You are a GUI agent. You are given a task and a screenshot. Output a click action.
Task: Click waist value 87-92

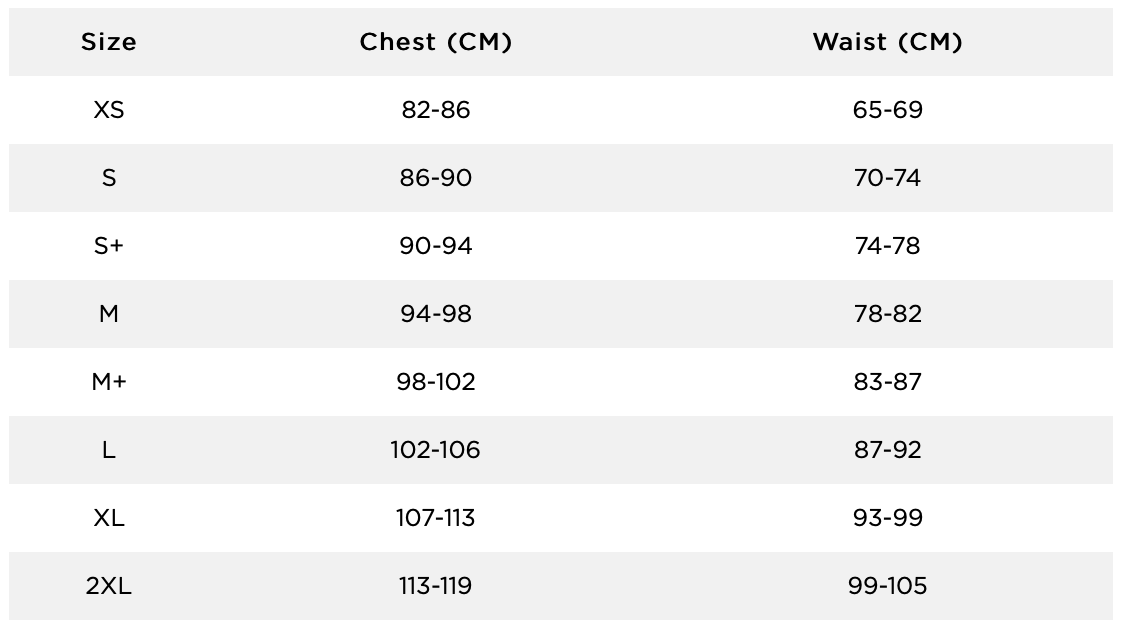pos(888,450)
